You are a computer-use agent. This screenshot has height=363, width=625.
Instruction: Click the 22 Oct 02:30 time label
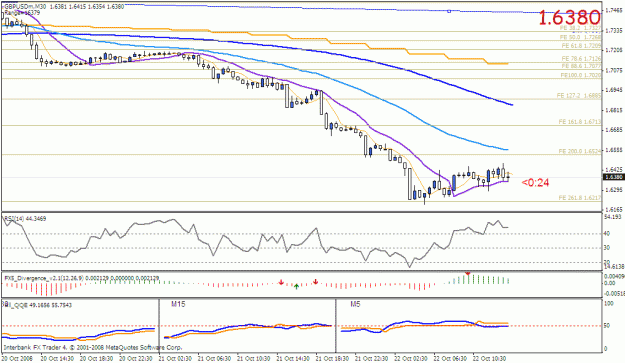[411, 359]
